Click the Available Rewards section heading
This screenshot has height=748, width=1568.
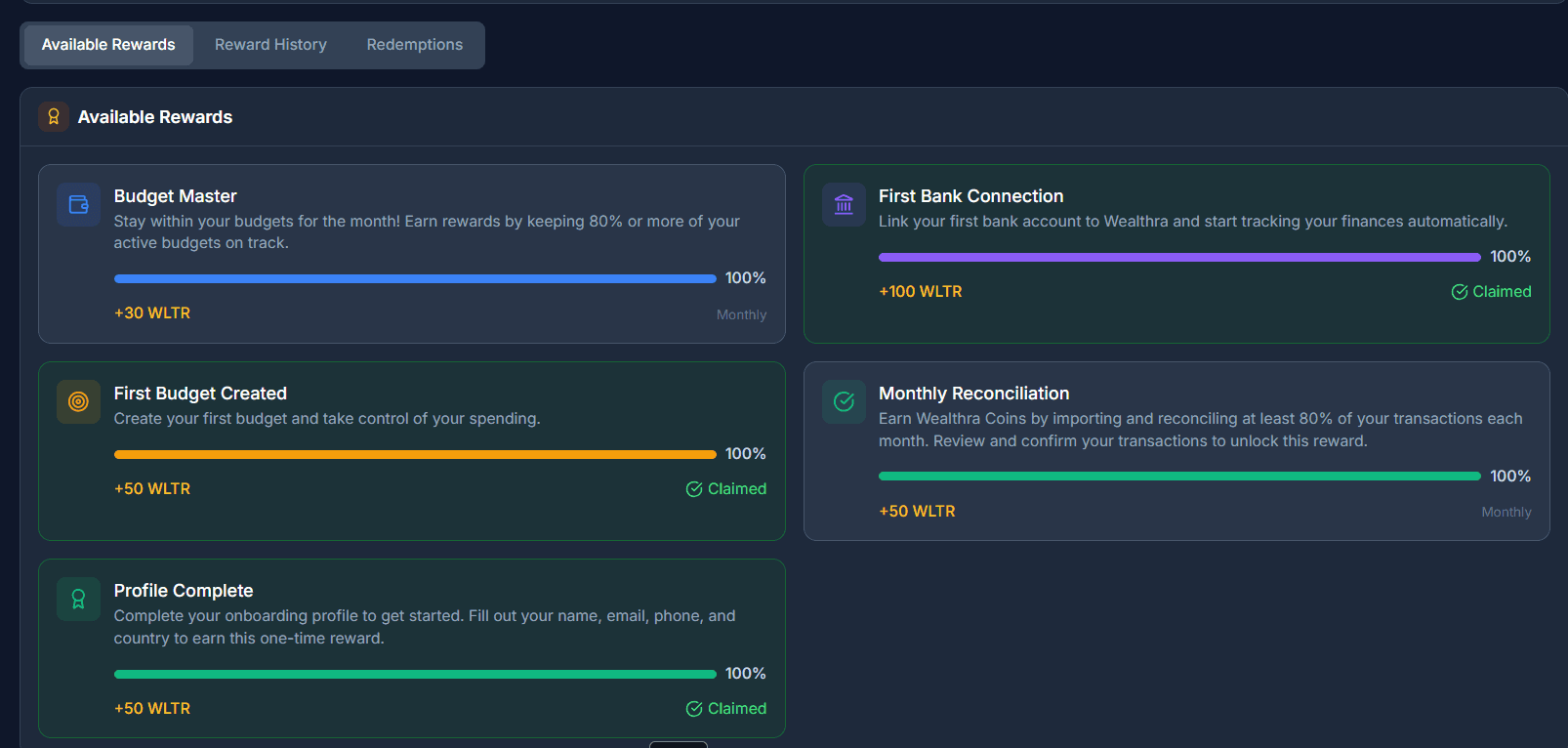click(x=155, y=117)
